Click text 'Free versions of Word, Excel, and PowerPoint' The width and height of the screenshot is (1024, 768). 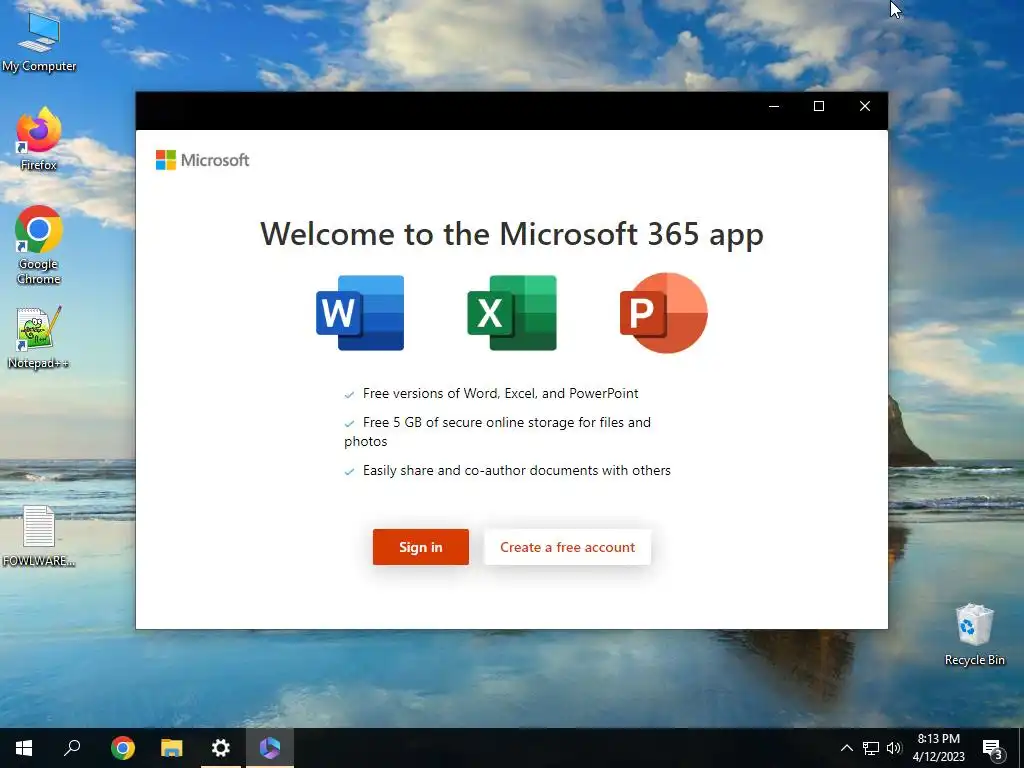(x=500, y=393)
